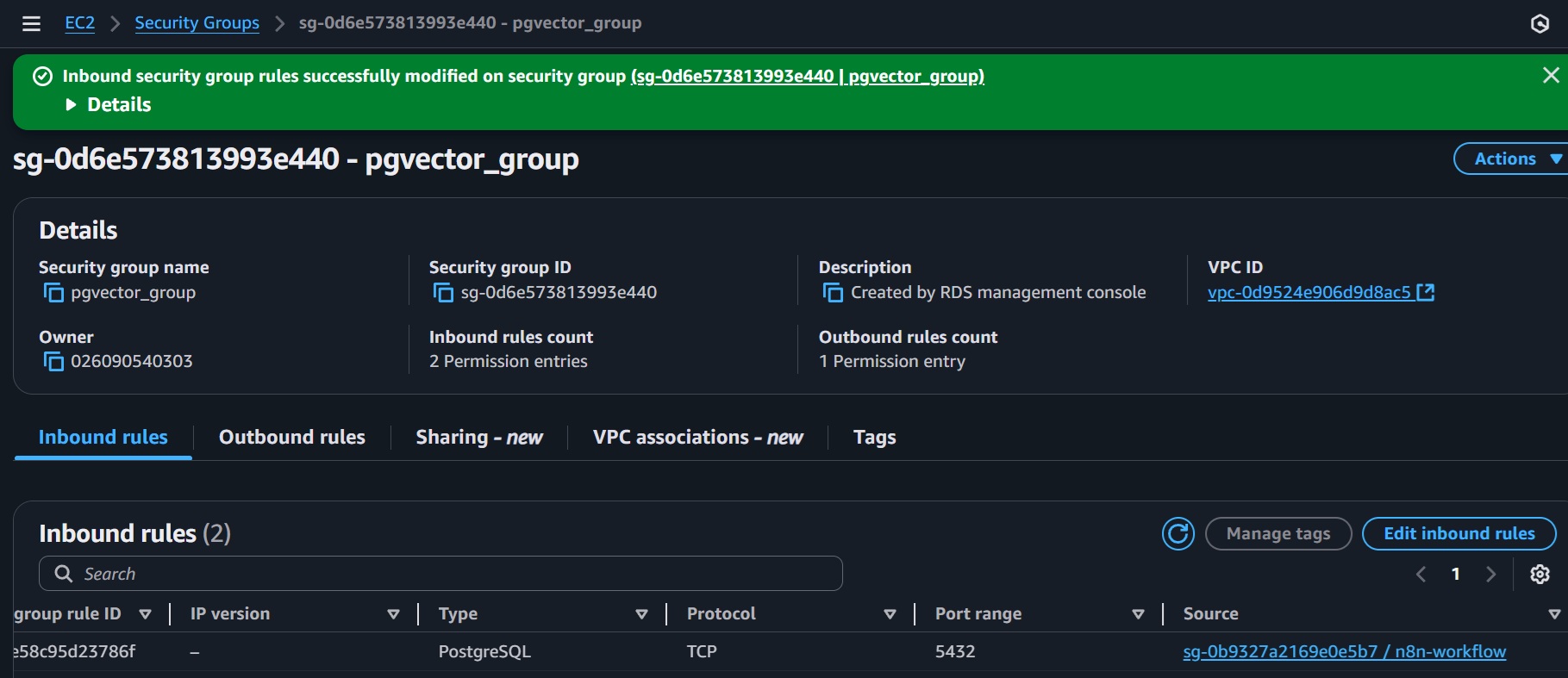
Task: Sort by the Source column
Action: click(x=1554, y=614)
